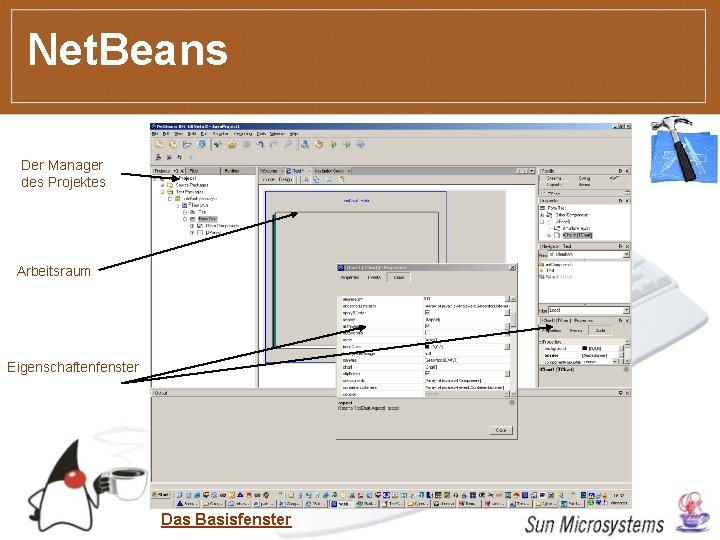Open the File menu
Screen dimensions: 720x540
click(x=155, y=134)
